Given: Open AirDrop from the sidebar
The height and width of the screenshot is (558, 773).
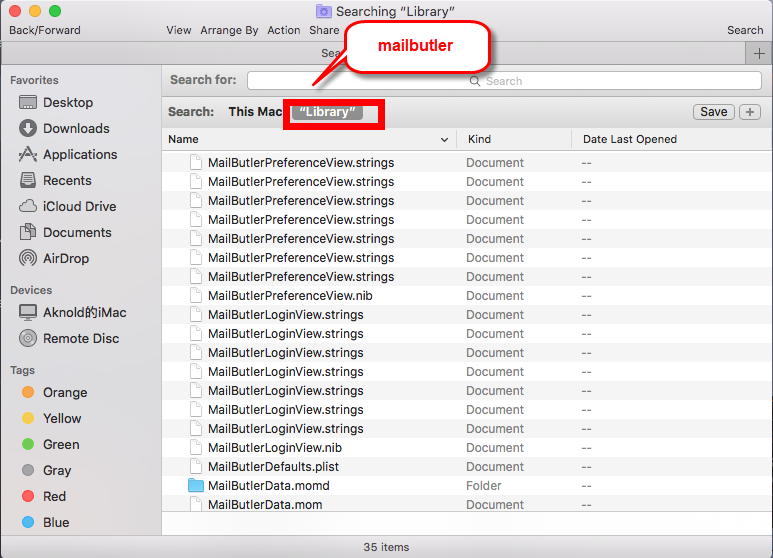Looking at the screenshot, I should (65, 258).
